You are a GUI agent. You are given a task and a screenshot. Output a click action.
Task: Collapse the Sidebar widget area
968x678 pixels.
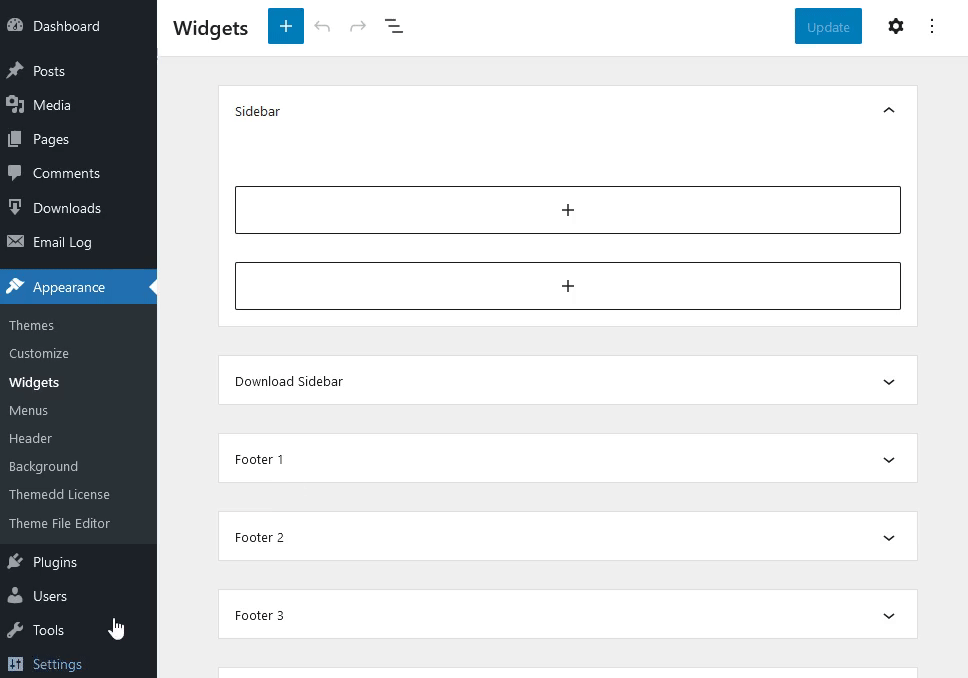click(x=888, y=111)
